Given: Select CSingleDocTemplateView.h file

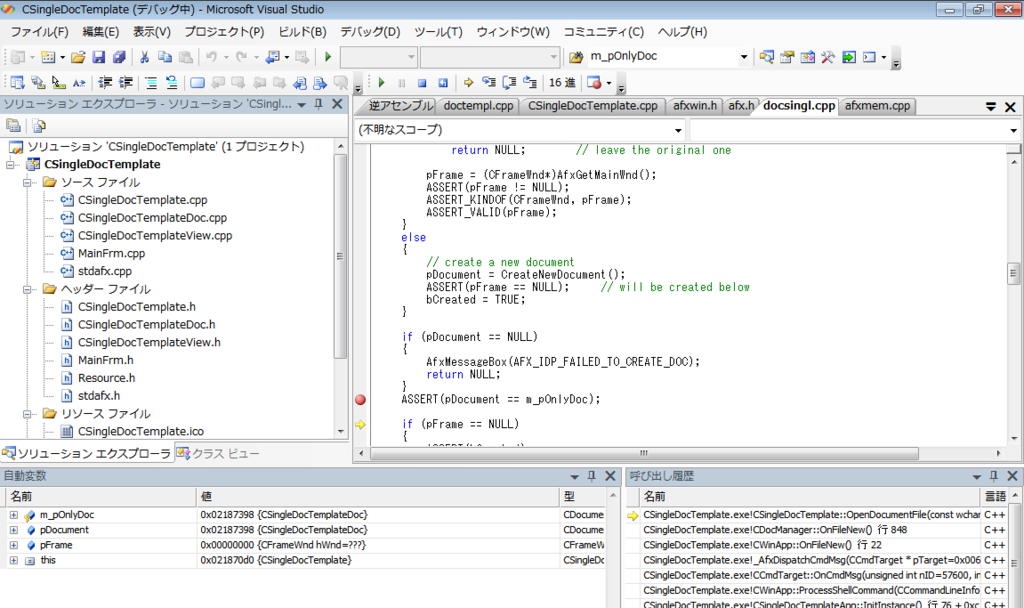Looking at the screenshot, I should [x=149, y=342].
